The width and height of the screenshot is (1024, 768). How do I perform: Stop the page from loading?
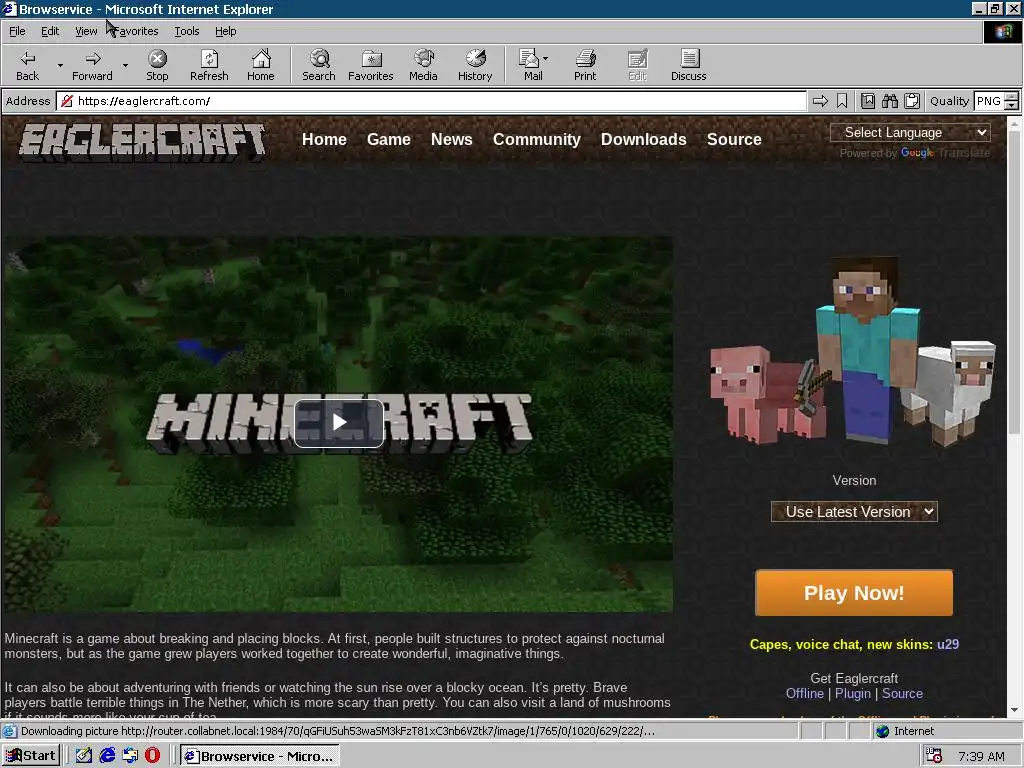[157, 65]
